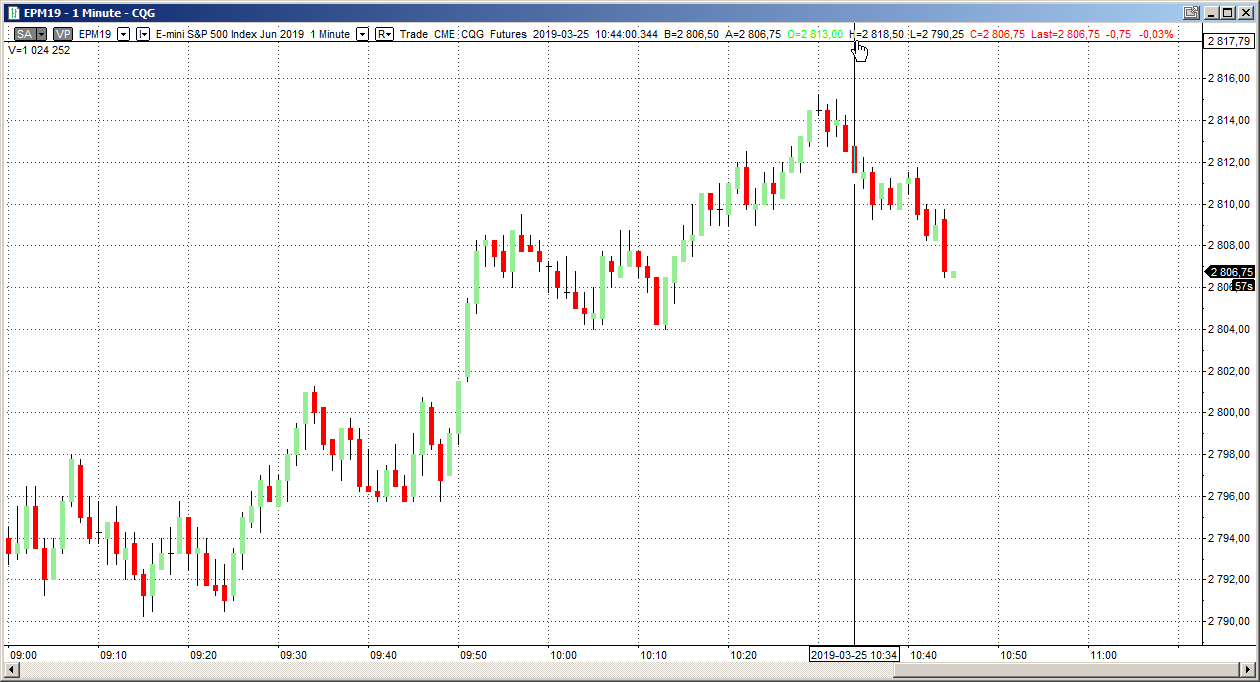
Task: Click the Futures label in header
Action: click(x=508, y=34)
